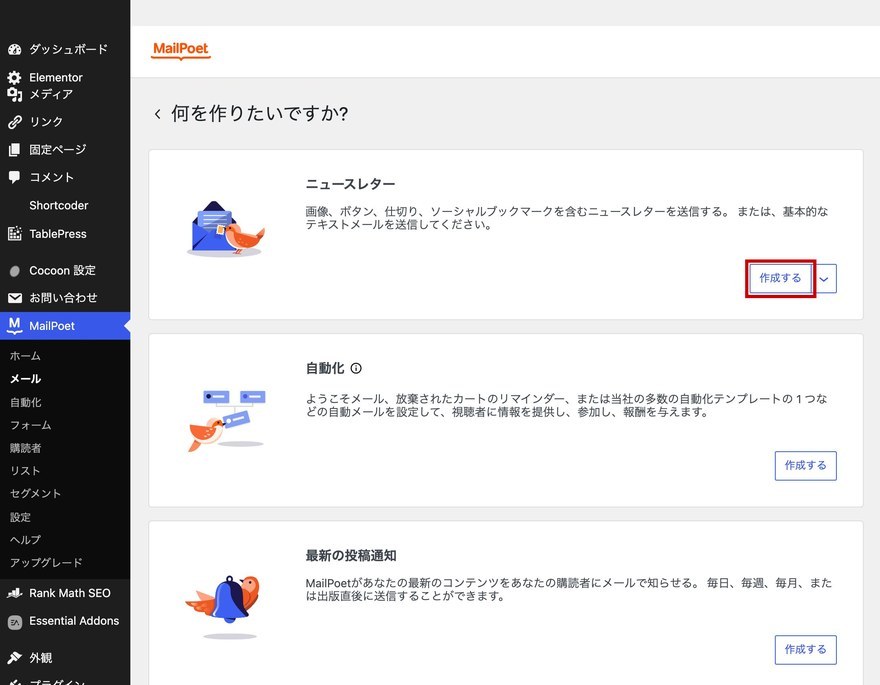Click the Elementor gear icon
The image size is (880, 685).
15,77
